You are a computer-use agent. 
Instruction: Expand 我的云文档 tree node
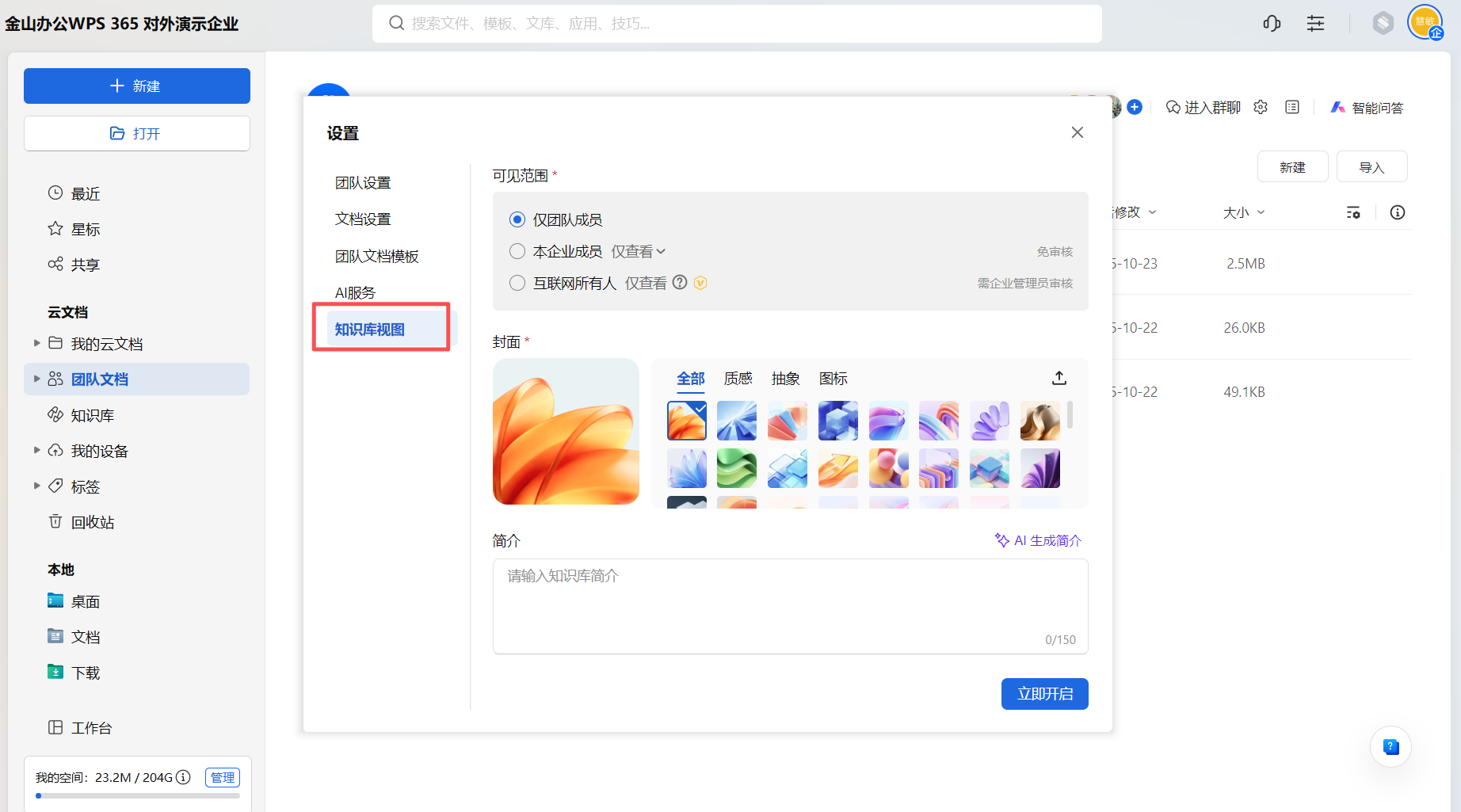pos(36,343)
